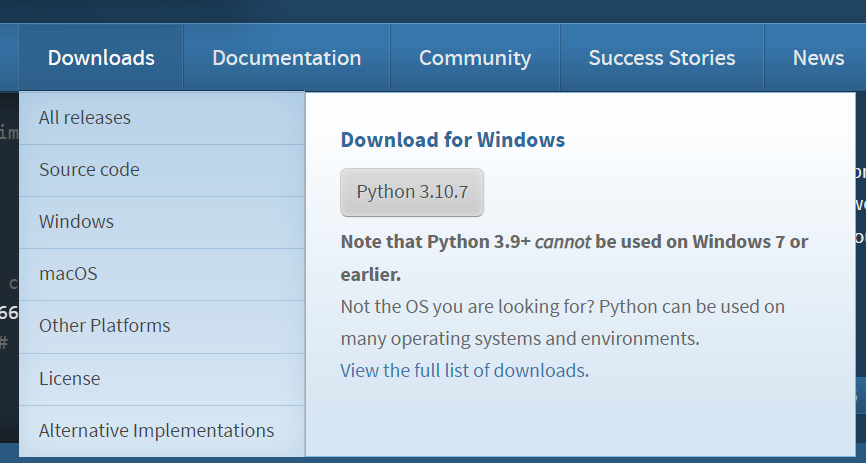Click the dark code area left of the submenu

(8, 200)
